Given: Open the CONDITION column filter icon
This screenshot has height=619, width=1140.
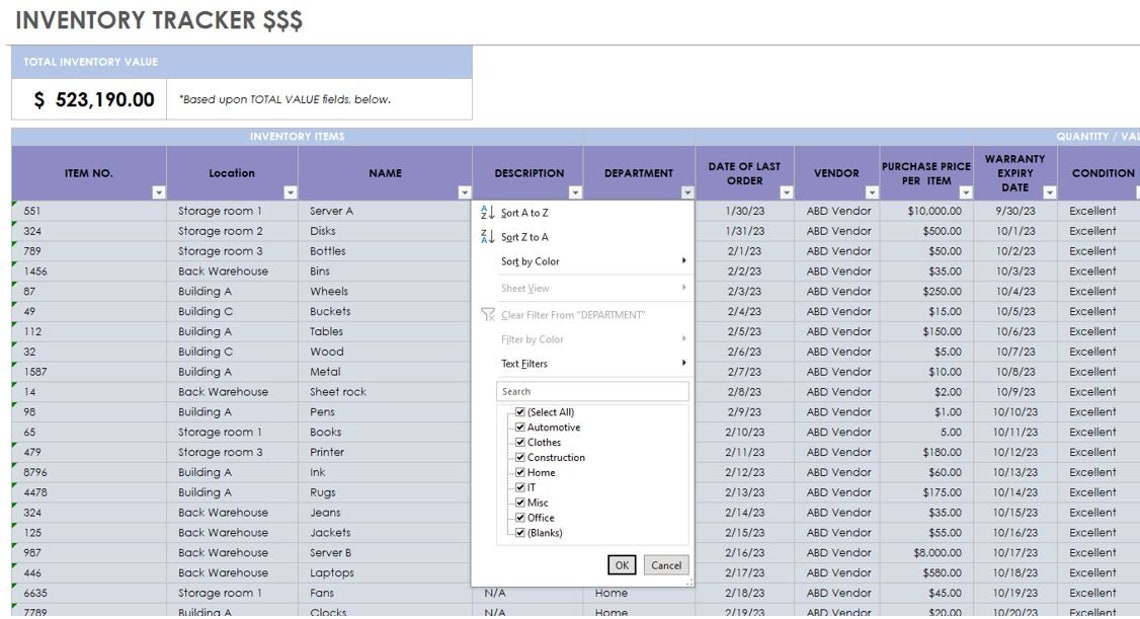Looking at the screenshot, I should pyautogui.click(x=1135, y=194).
